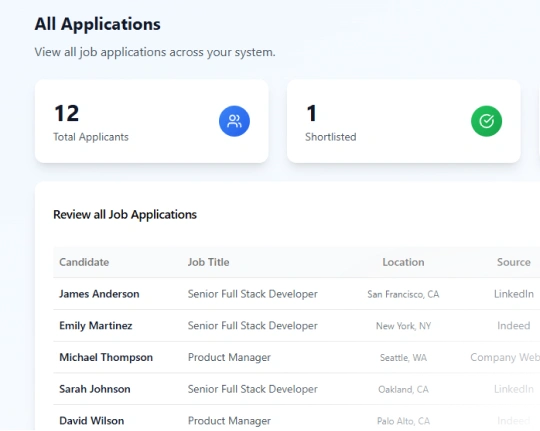Open candidate Michael Thompson
540x431 pixels.
(x=106, y=357)
